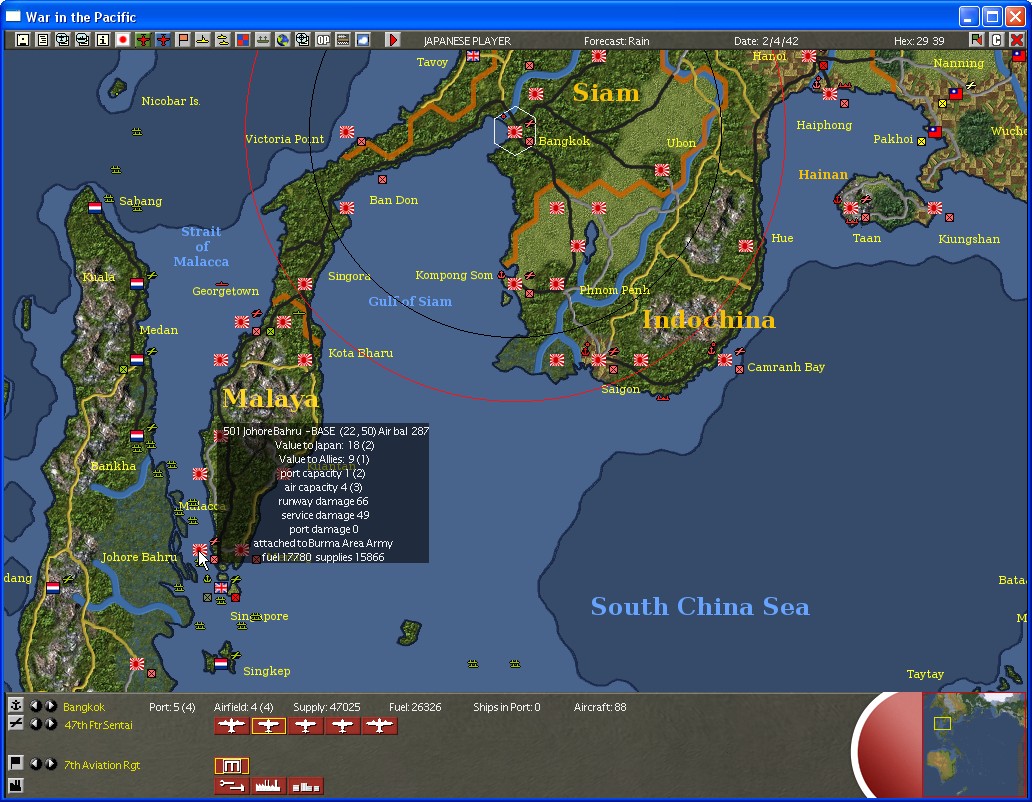This screenshot has width=1032, height=802.
Task: Click the flag marker icon on the toolbar
Action: [x=181, y=39]
